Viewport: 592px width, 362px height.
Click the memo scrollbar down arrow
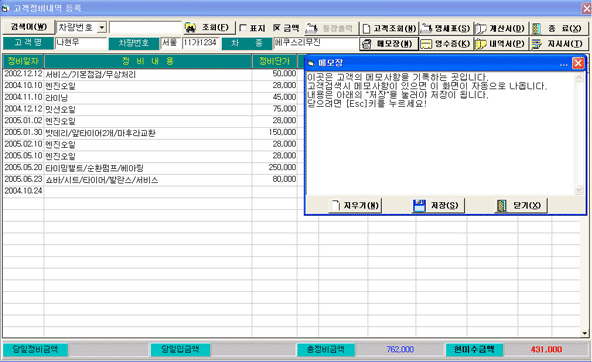[578, 190]
